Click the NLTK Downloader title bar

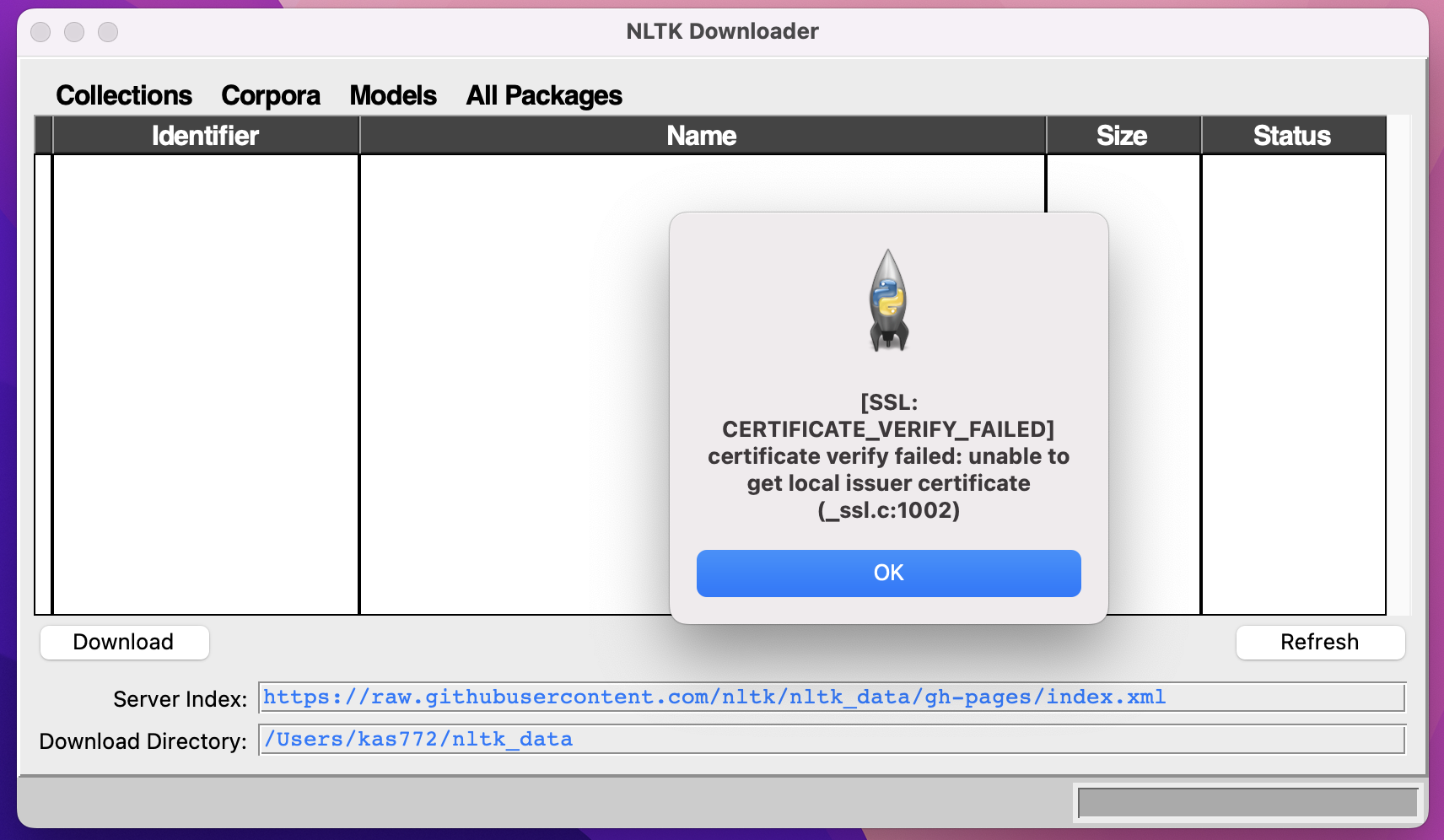721,31
